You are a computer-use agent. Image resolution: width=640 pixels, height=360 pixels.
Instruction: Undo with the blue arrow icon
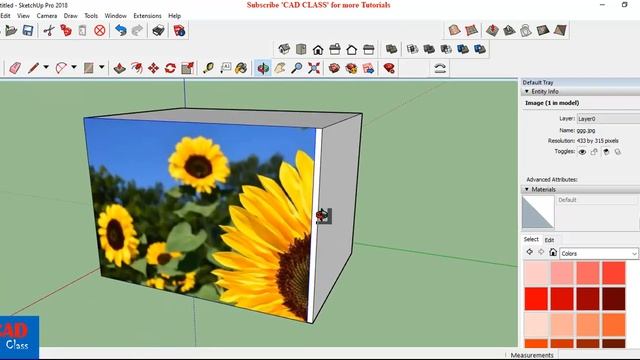coord(120,31)
